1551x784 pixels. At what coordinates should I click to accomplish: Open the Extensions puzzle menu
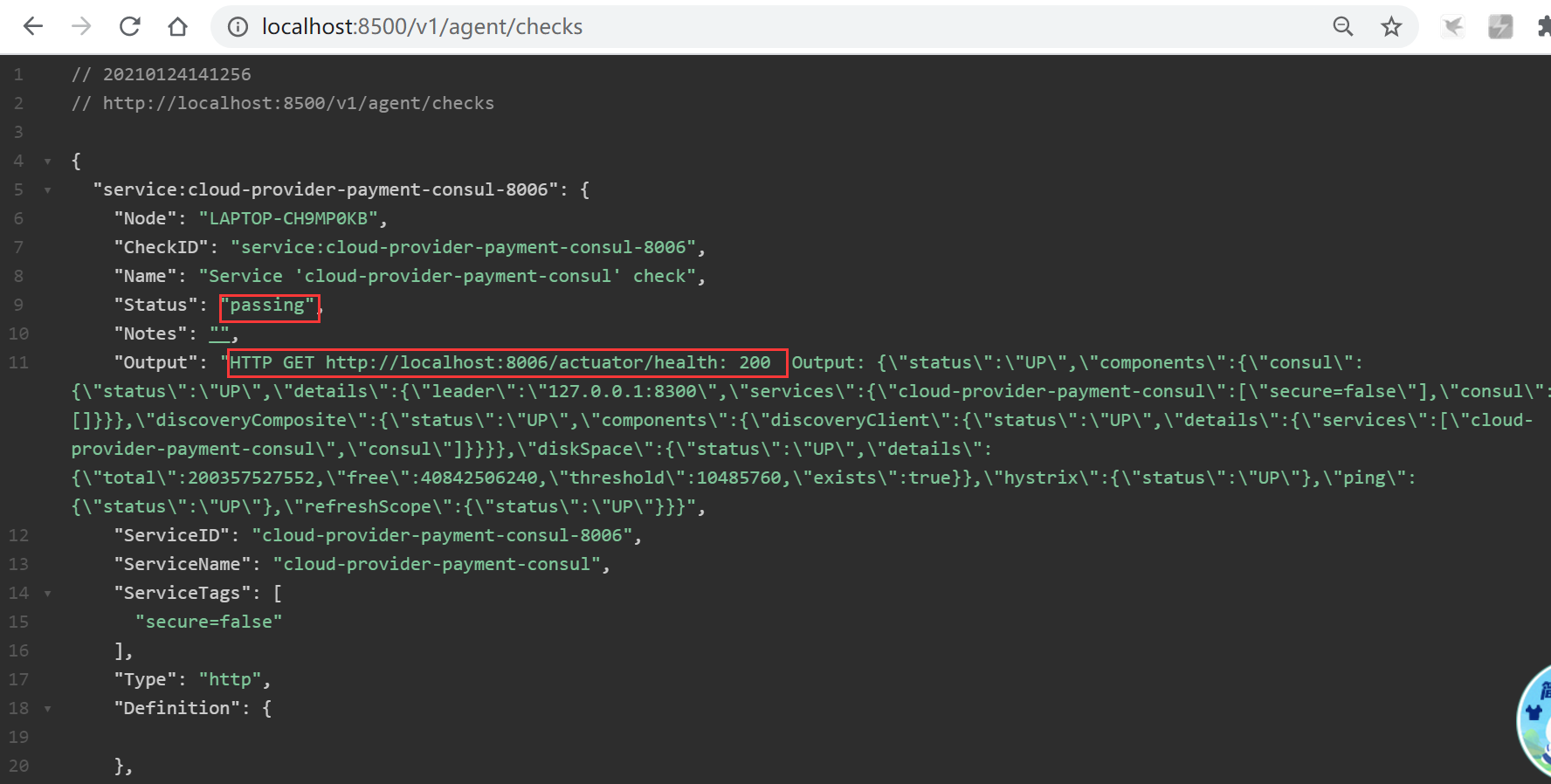1543,27
